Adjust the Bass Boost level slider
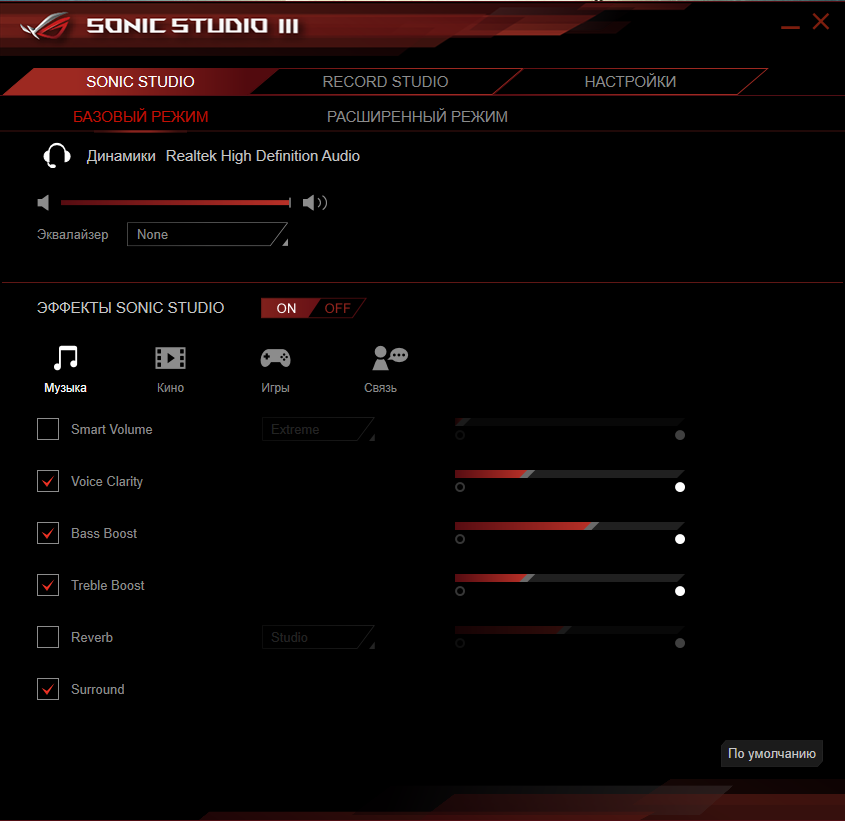This screenshot has width=845, height=821. tap(570, 526)
